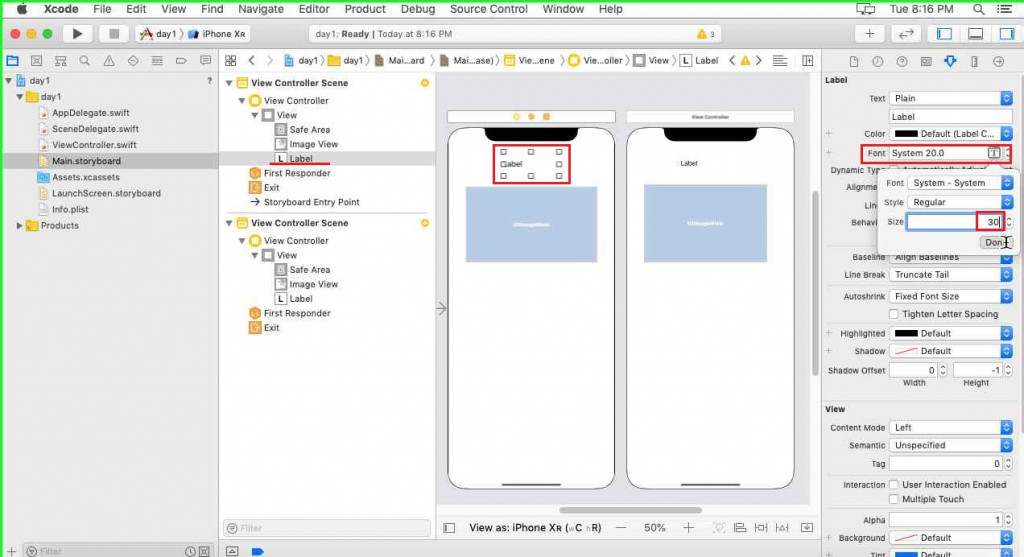The image size is (1024, 557).
Task: Click the black Color swatch
Action: tap(905, 133)
